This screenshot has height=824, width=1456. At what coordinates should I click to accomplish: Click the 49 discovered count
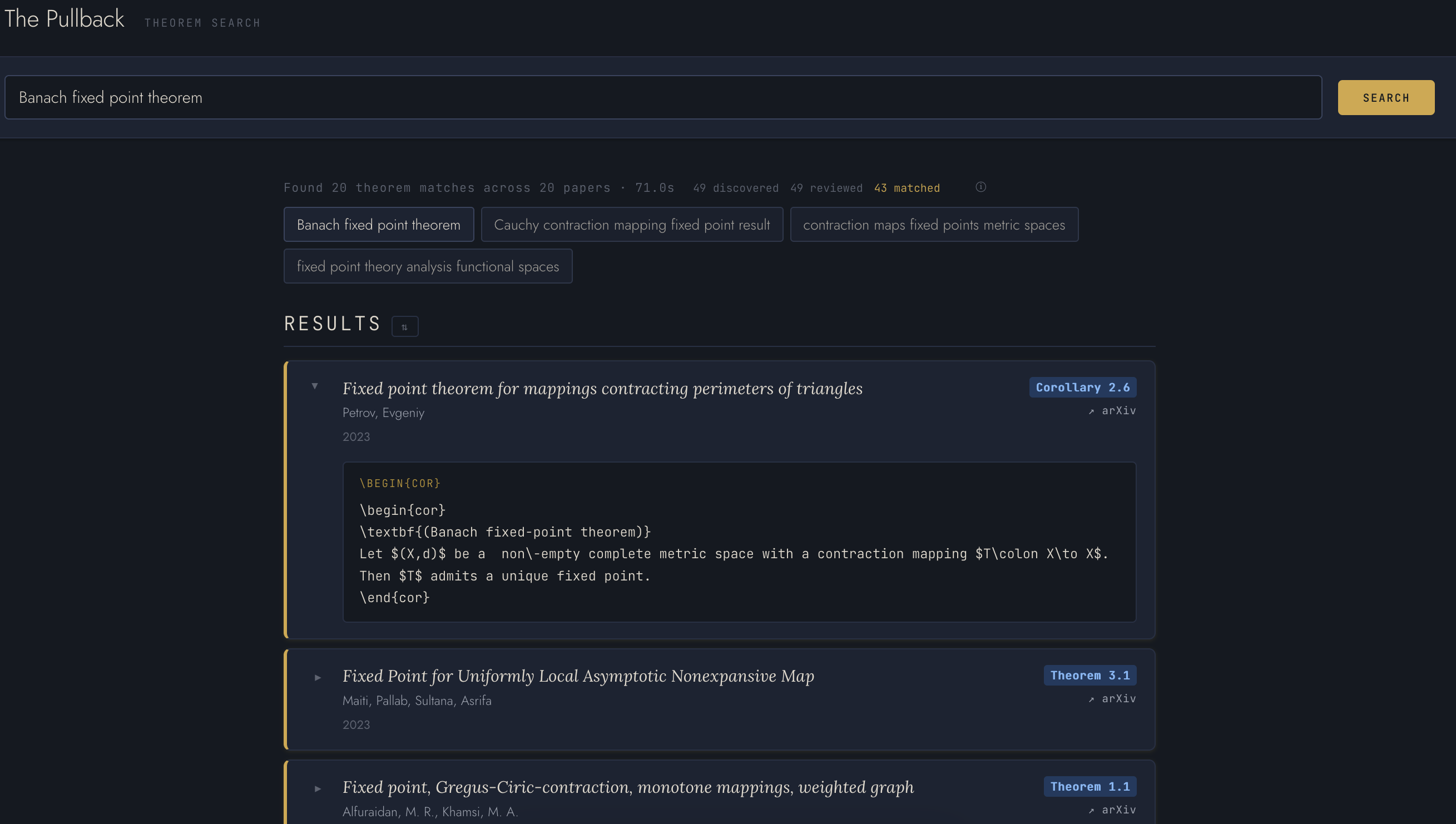[736, 188]
